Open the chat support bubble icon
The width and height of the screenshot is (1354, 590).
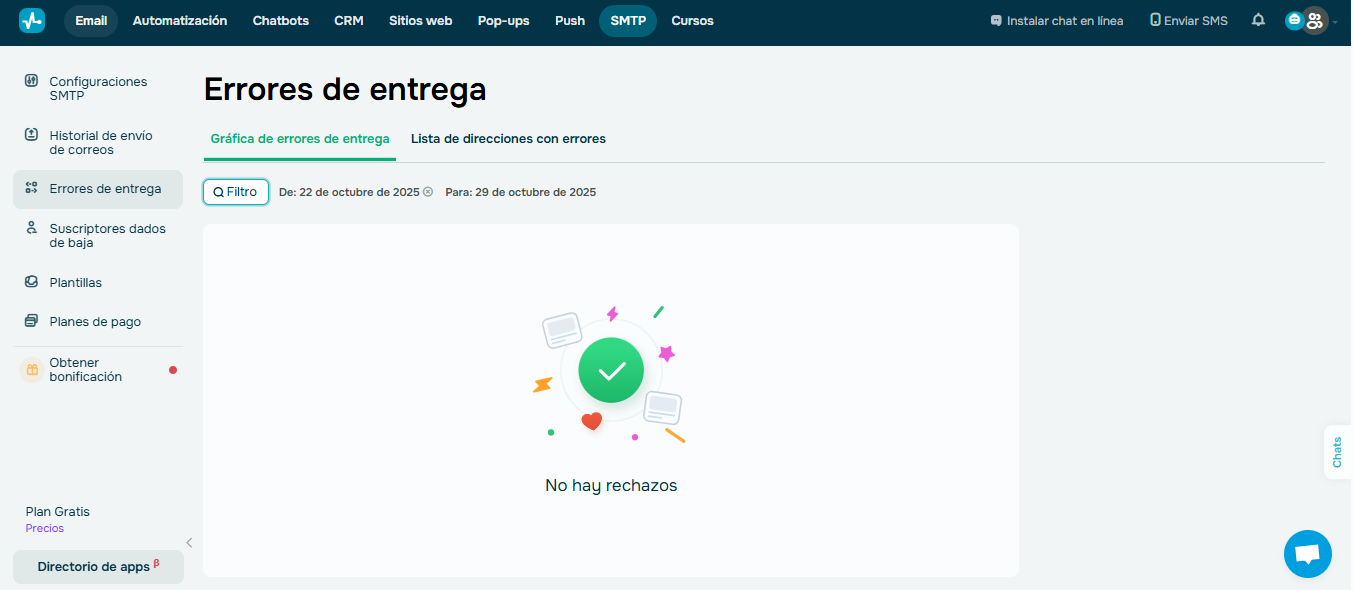coord(1307,553)
